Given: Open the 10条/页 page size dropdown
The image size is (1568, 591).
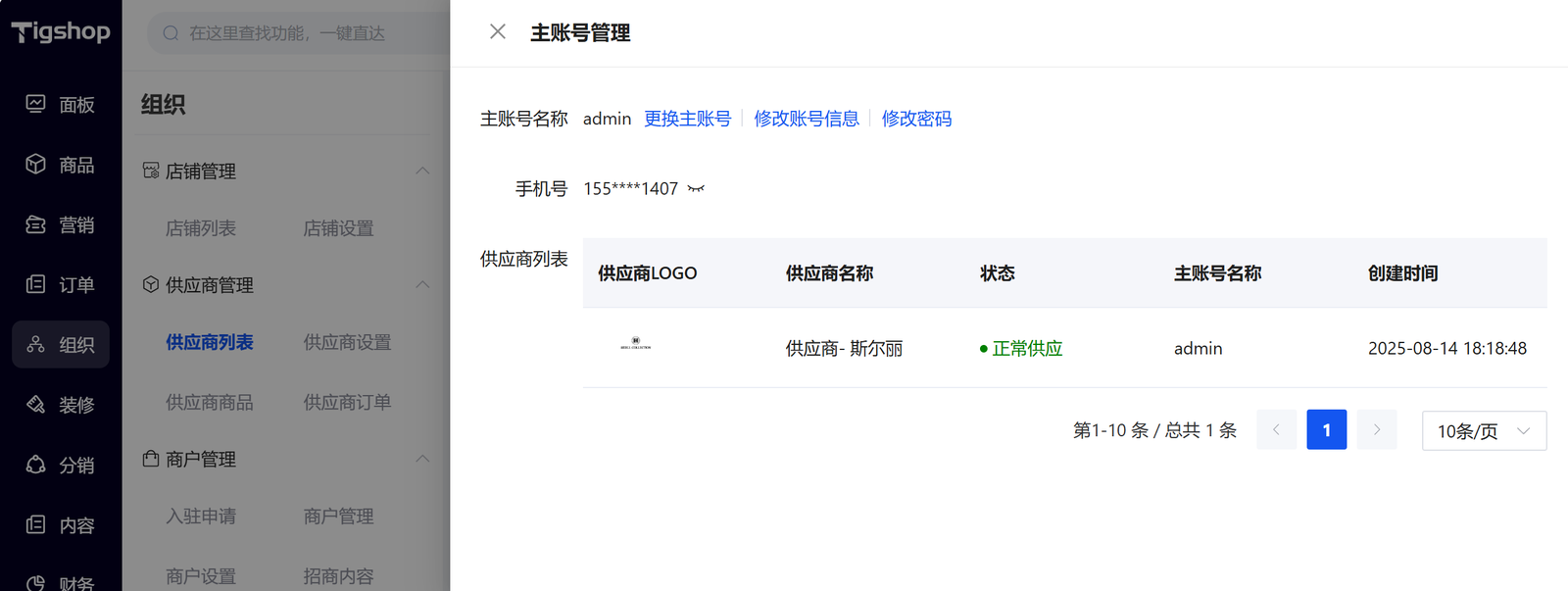Looking at the screenshot, I should click(x=1484, y=430).
